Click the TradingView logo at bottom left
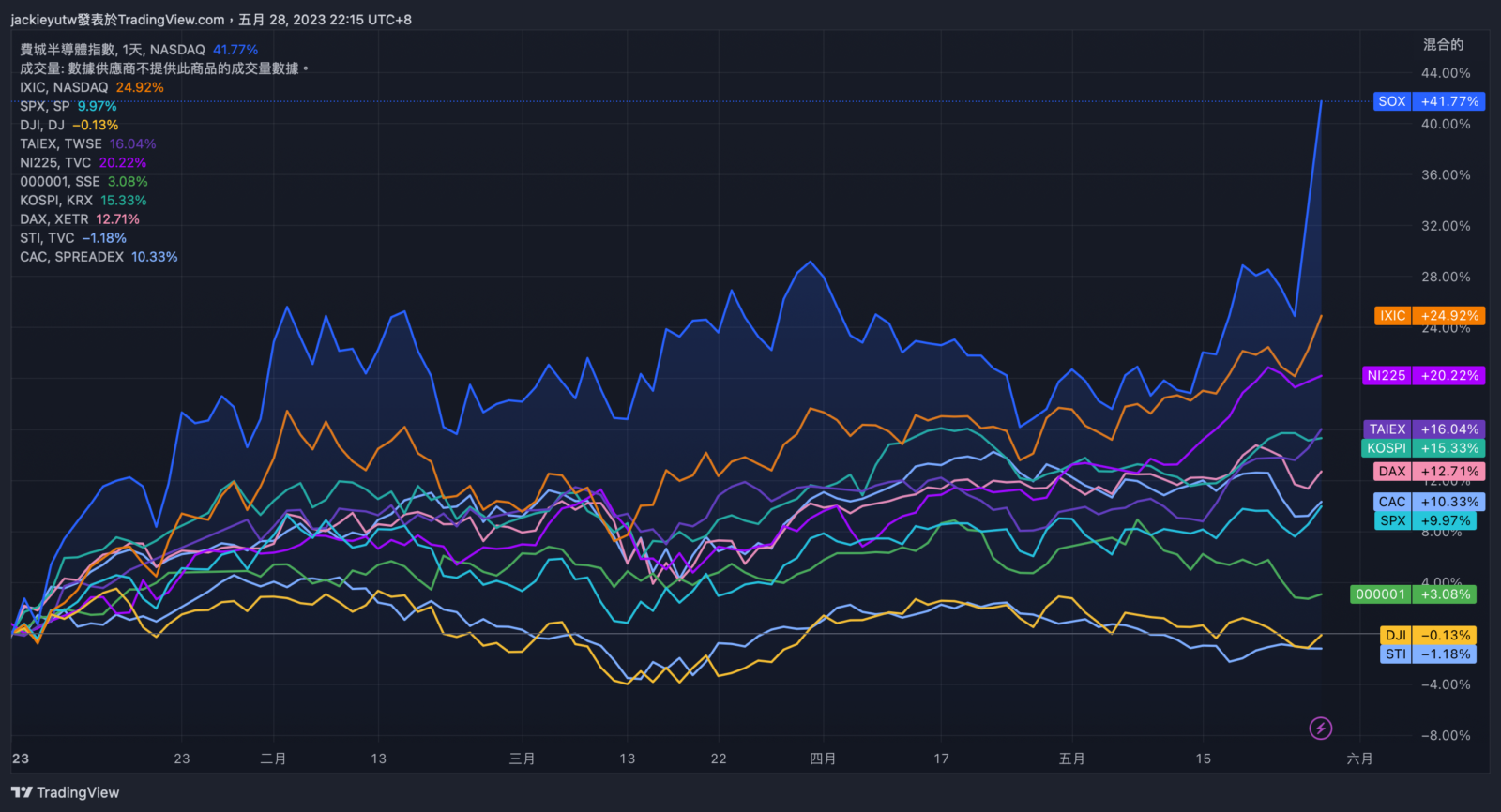Screen dimensions: 1501x812 coord(66,792)
